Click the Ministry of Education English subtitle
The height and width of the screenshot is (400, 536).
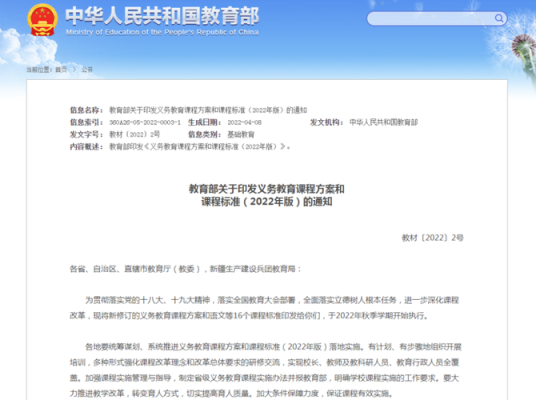[162, 32]
